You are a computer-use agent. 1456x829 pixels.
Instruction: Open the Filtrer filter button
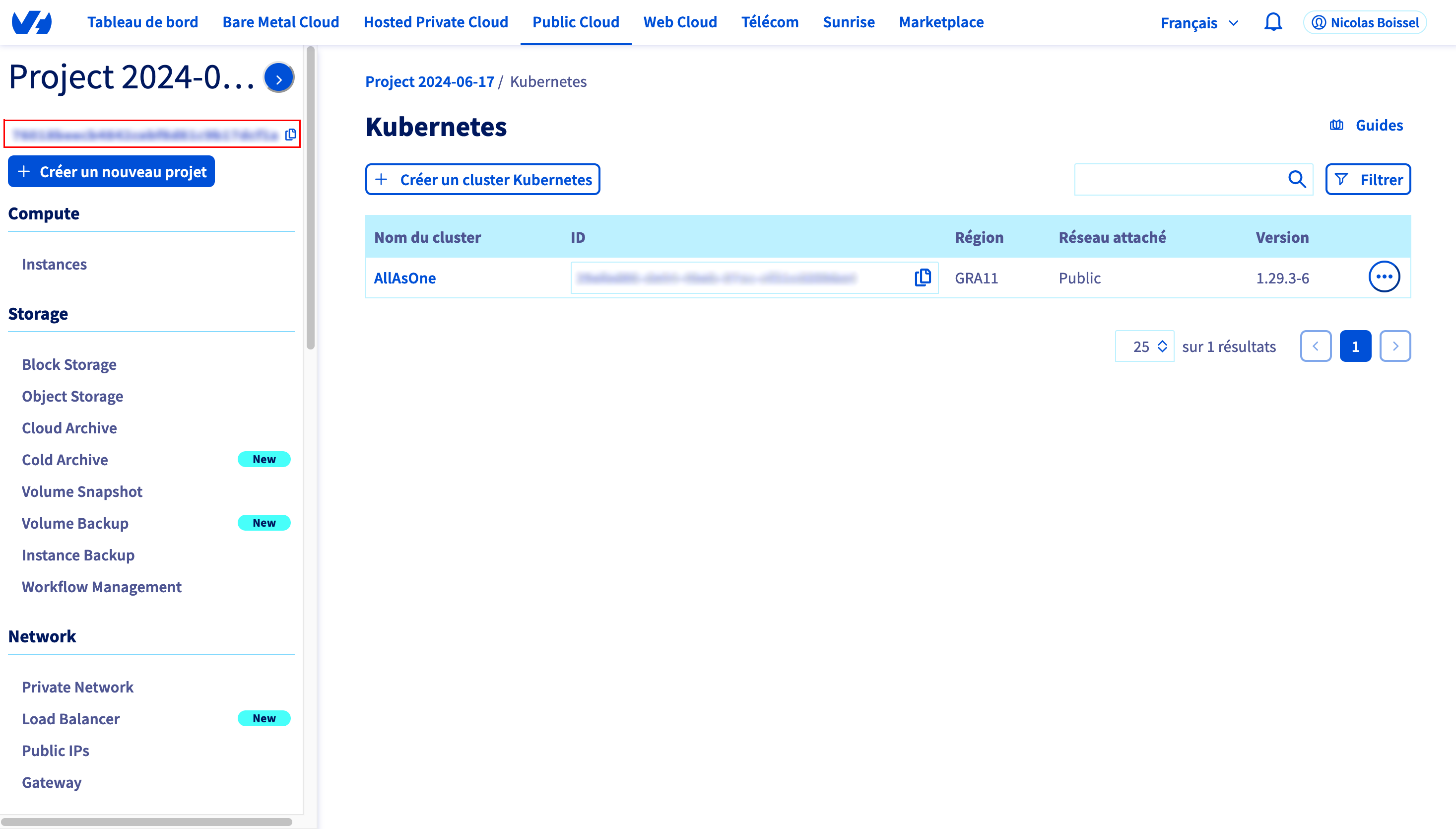click(1368, 180)
